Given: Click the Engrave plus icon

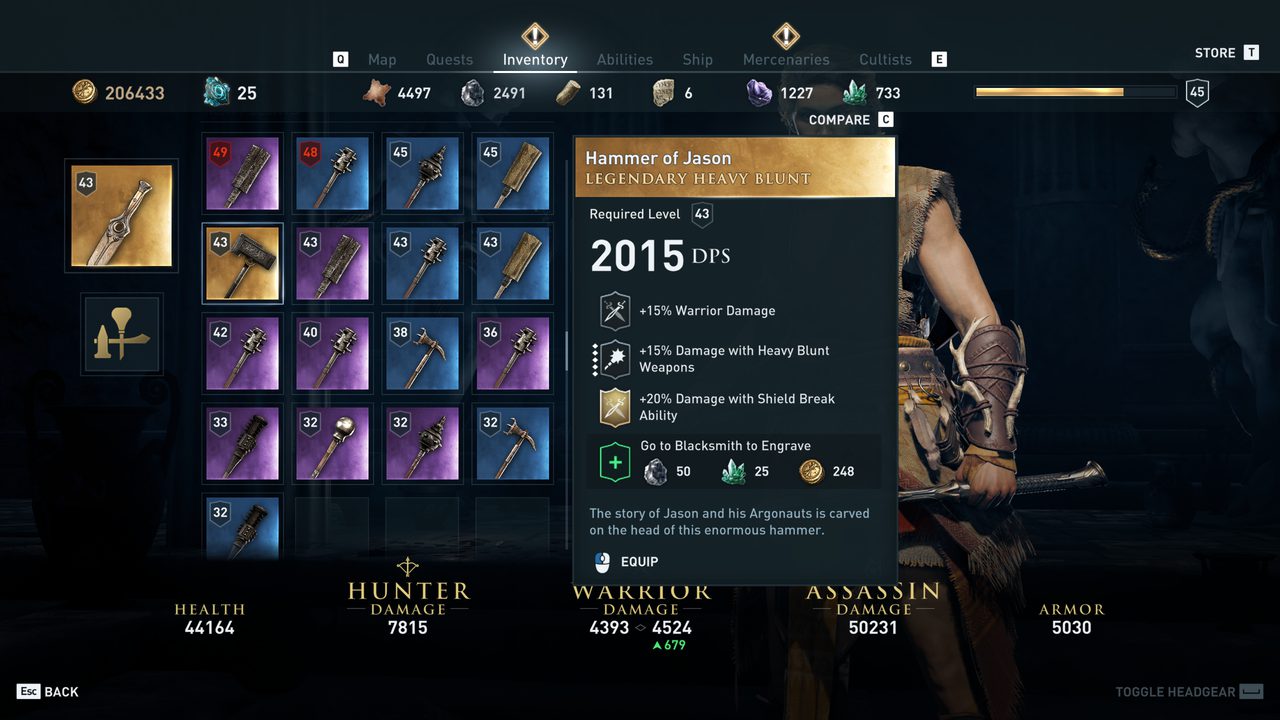Looking at the screenshot, I should point(614,463).
